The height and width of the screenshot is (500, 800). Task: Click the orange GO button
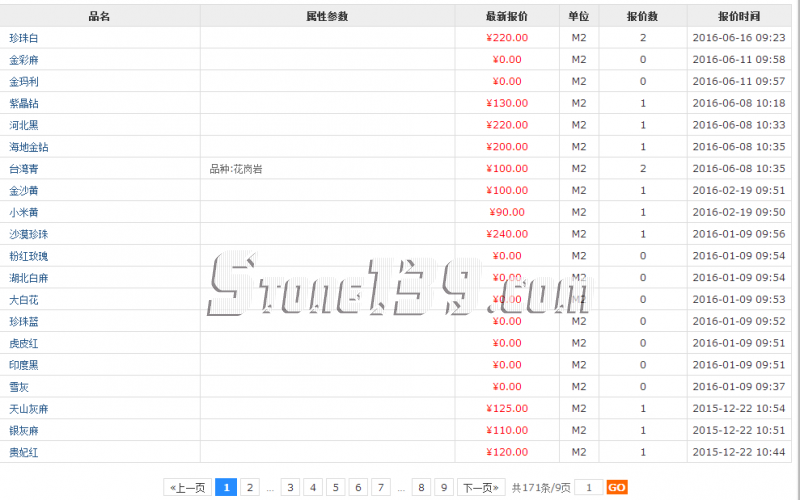(617, 487)
